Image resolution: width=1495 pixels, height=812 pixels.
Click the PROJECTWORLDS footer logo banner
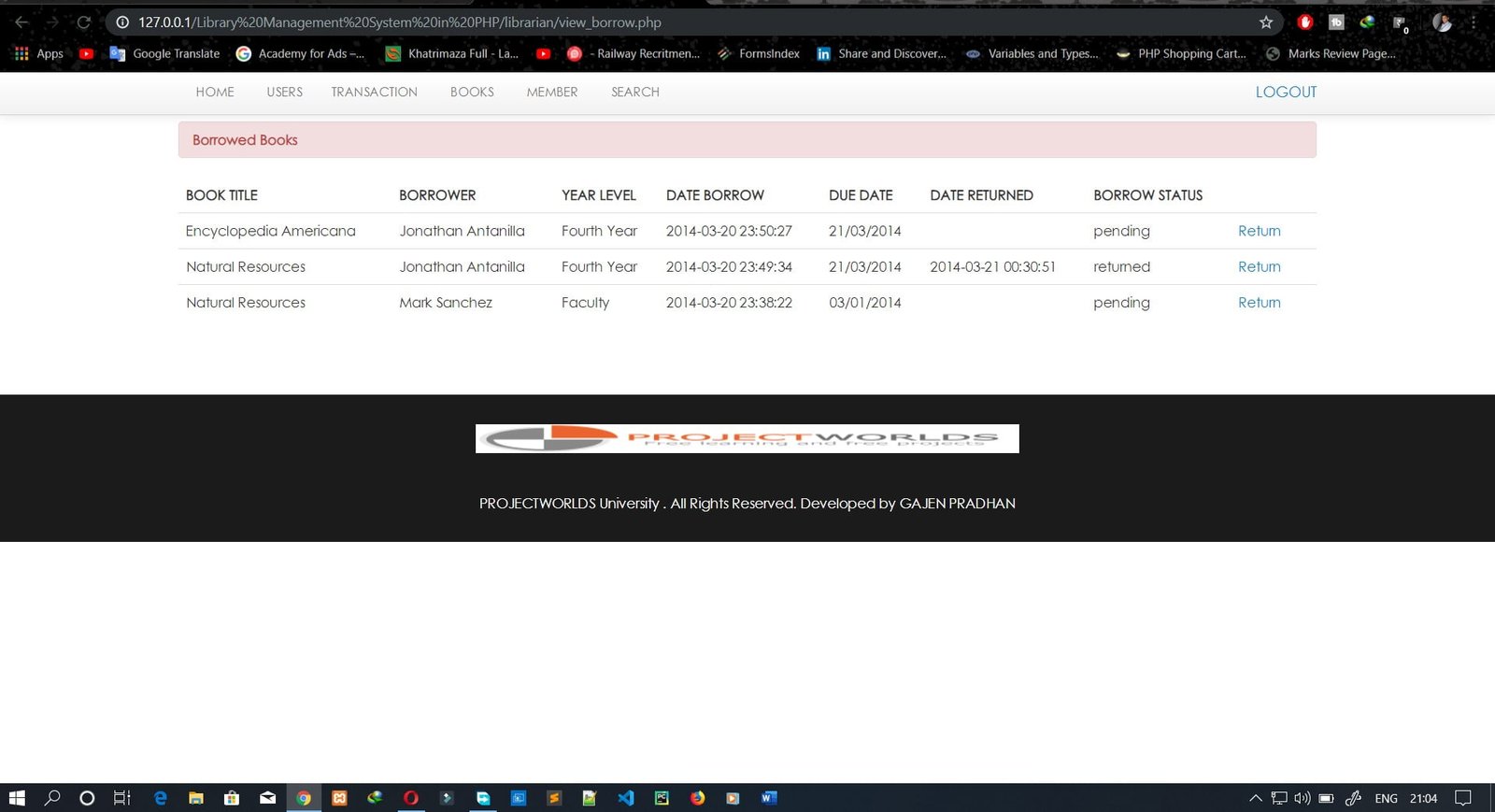tap(747, 438)
